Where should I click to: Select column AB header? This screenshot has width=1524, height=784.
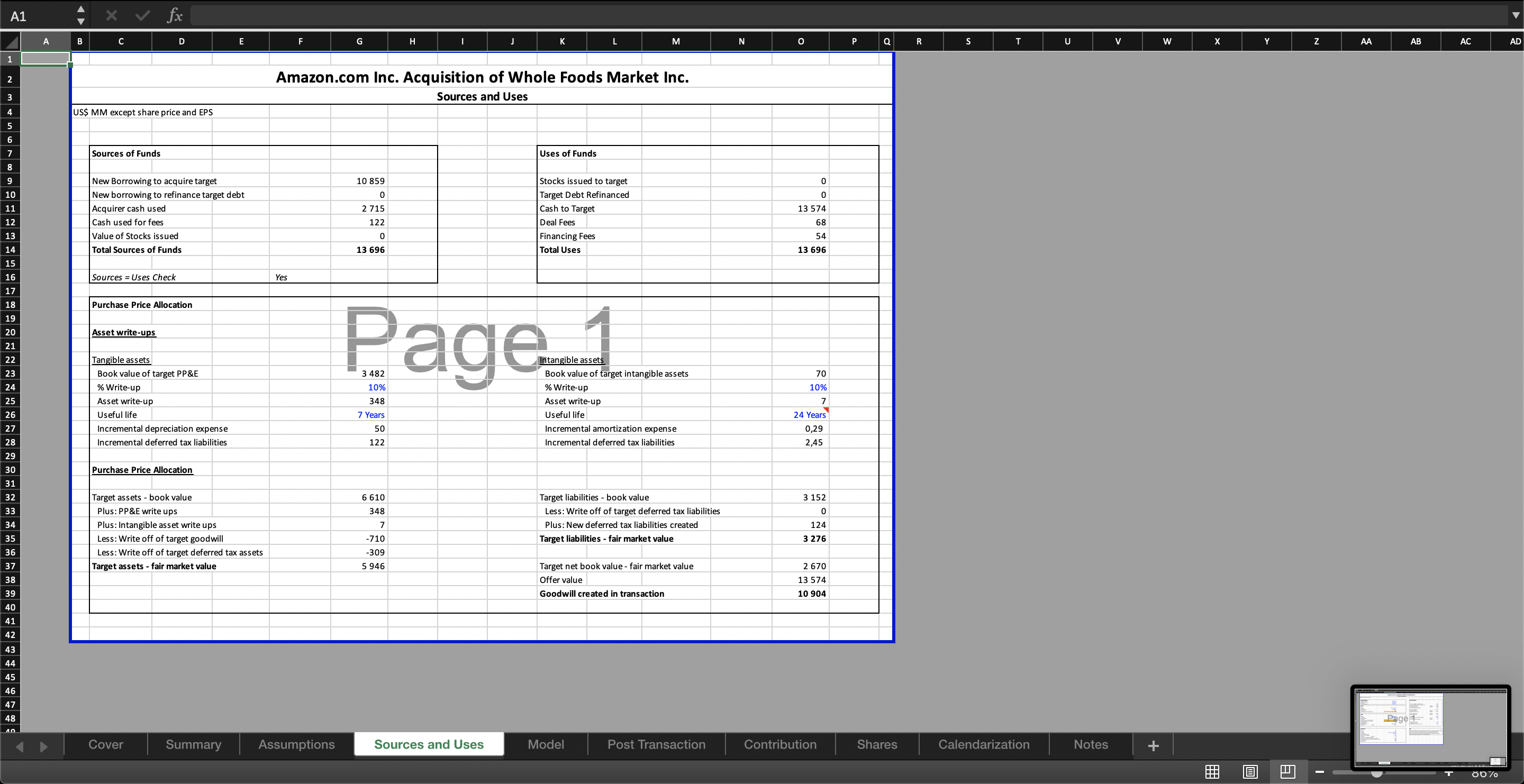(x=1416, y=41)
